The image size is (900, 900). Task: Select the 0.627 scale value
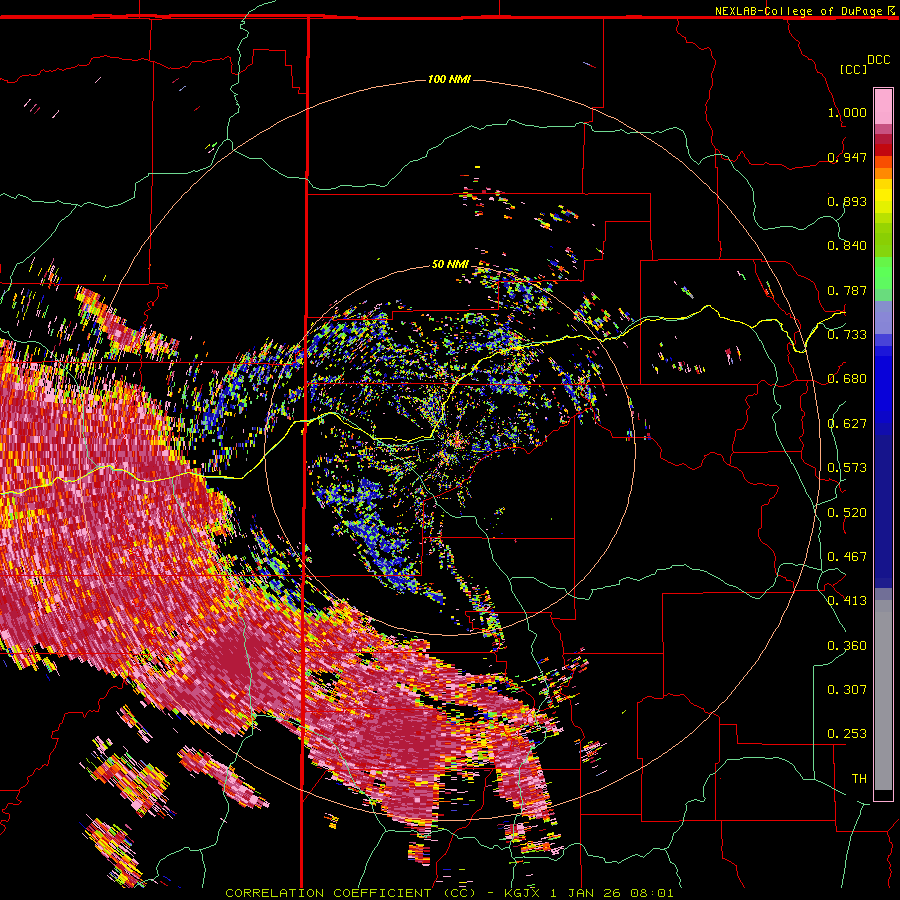847,424
